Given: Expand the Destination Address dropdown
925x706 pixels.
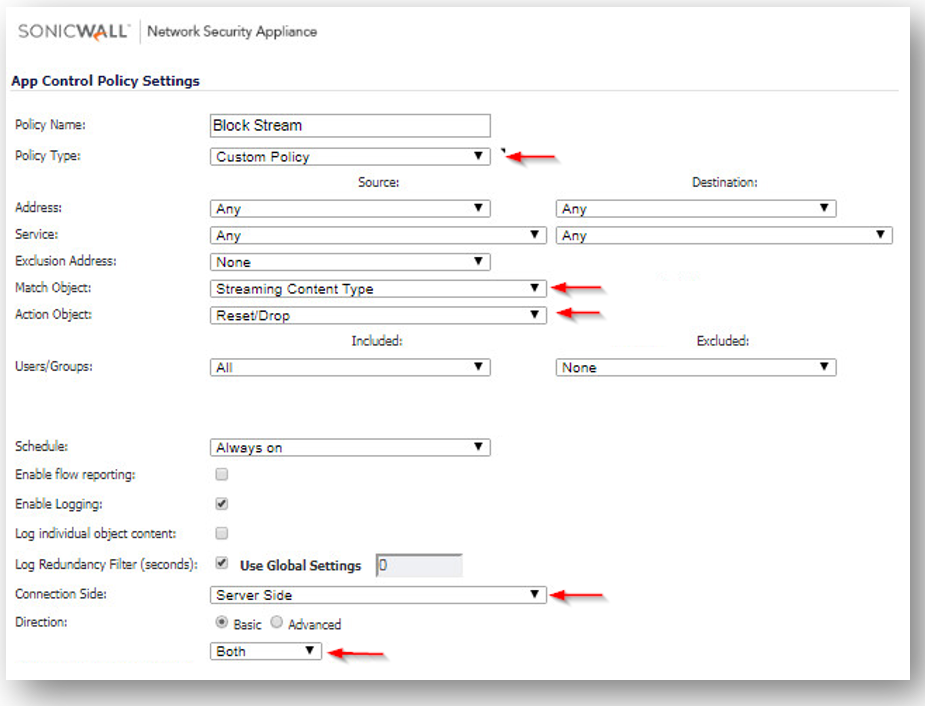Looking at the screenshot, I should tap(696, 208).
